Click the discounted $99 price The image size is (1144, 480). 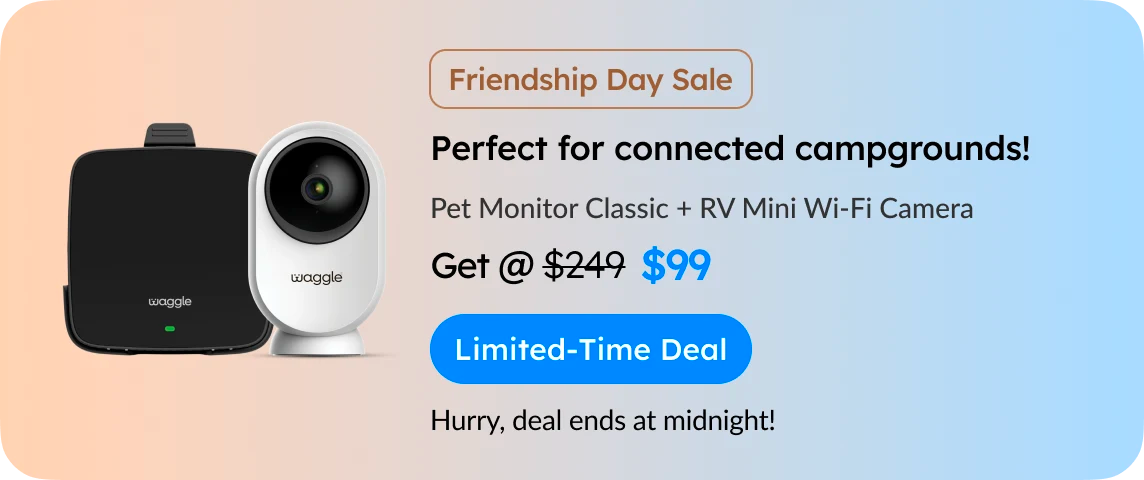pyautogui.click(x=676, y=266)
